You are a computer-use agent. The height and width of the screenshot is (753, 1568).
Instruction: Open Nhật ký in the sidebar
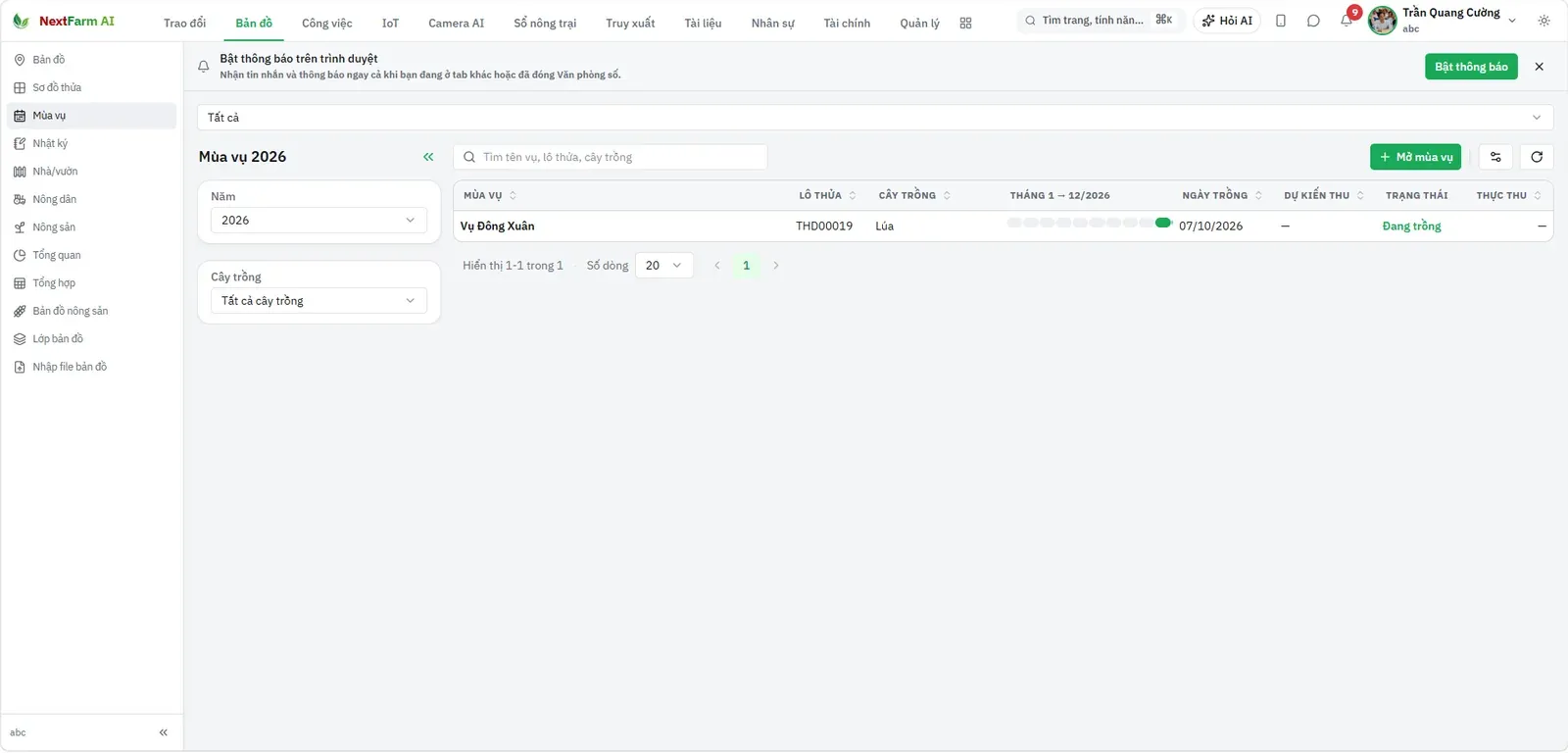point(91,144)
